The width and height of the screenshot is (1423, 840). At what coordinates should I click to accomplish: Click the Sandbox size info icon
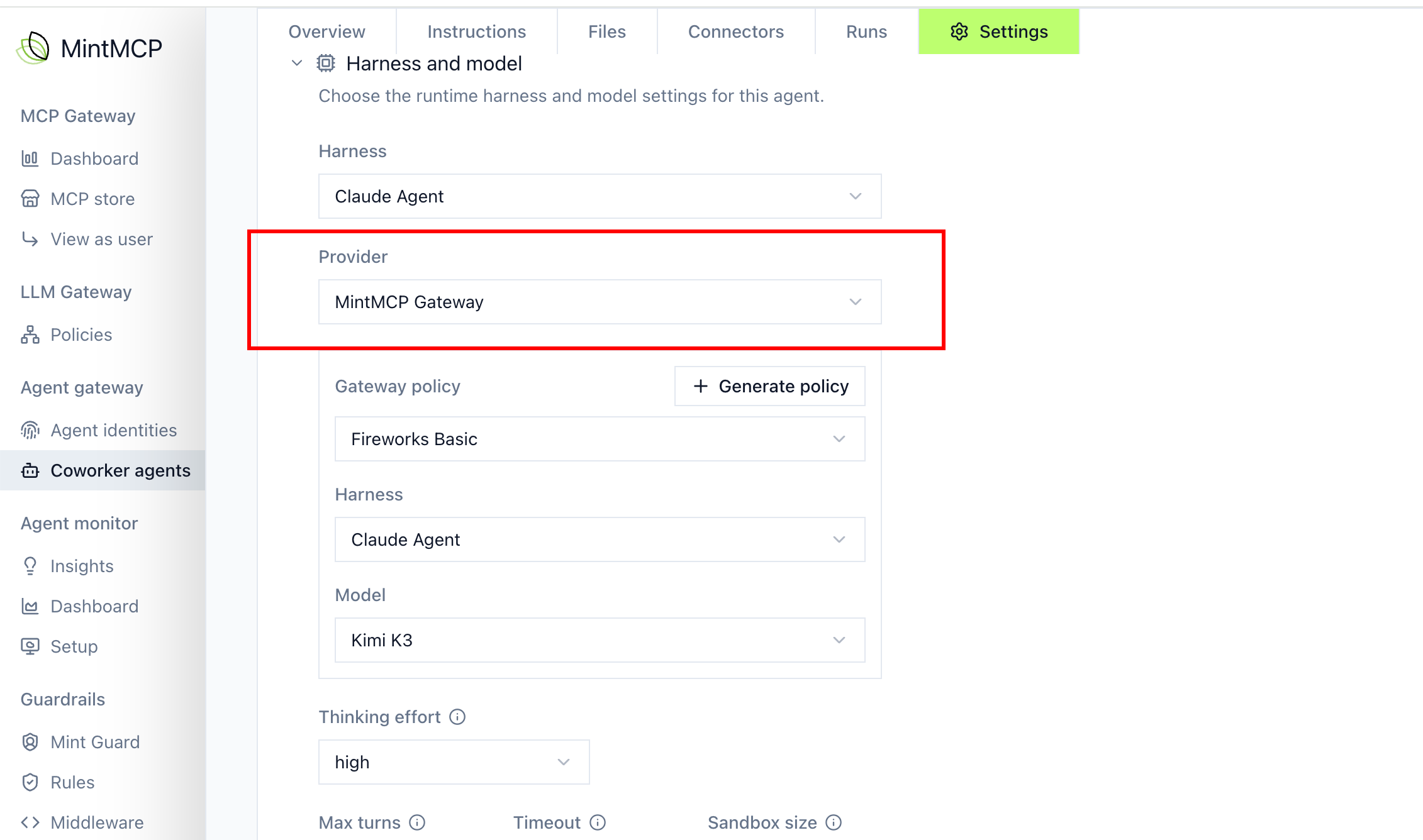(834, 822)
